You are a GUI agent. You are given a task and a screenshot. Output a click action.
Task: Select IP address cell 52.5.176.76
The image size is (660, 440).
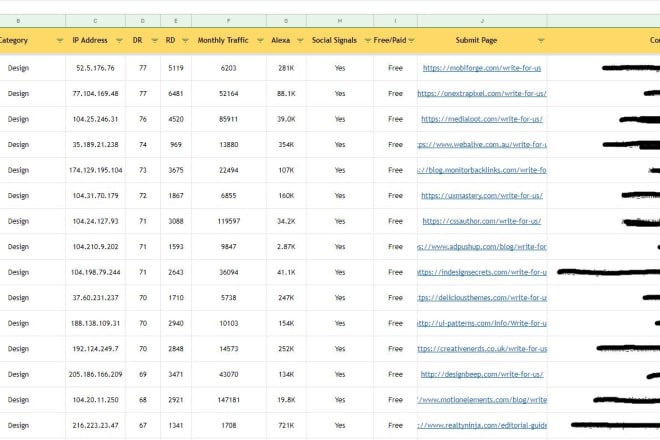click(95, 68)
